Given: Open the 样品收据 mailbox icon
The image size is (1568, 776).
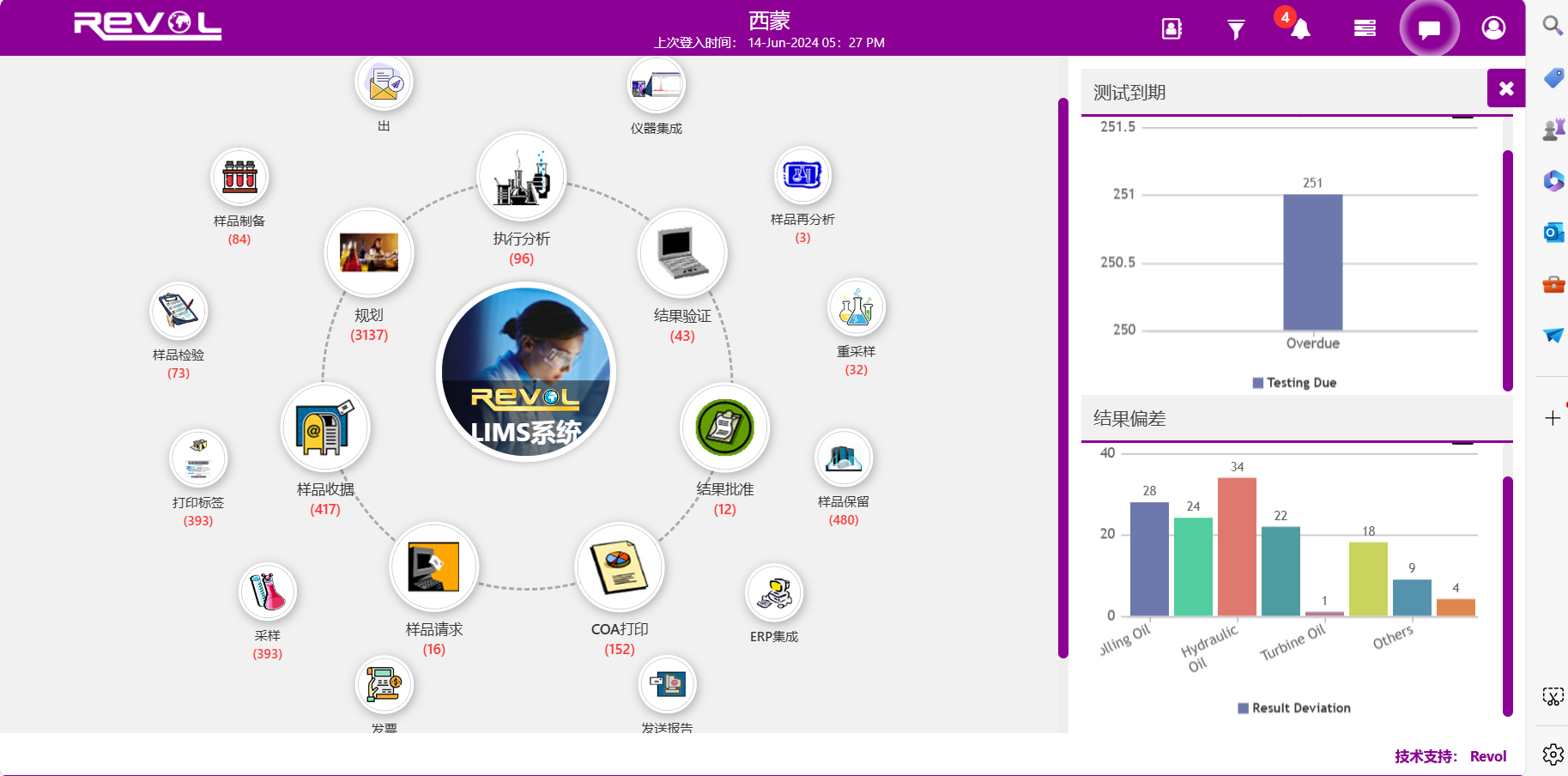Looking at the screenshot, I should click(x=325, y=427).
